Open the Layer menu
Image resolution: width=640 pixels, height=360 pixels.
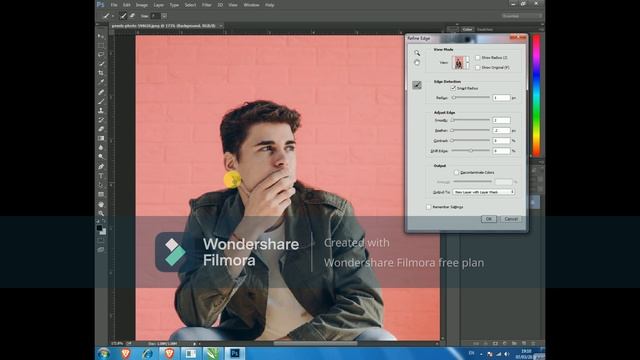click(x=159, y=5)
